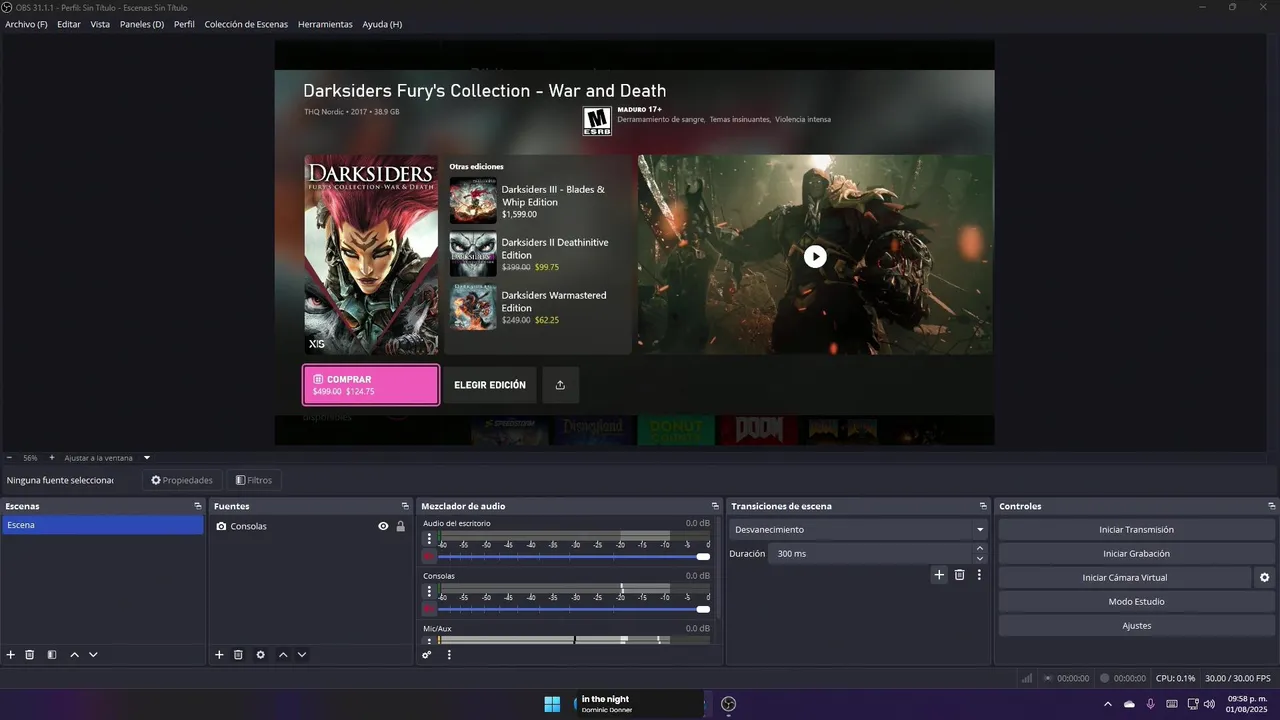Toggle the lock on the Consolas source
This screenshot has width=1280, height=720.
(x=400, y=526)
